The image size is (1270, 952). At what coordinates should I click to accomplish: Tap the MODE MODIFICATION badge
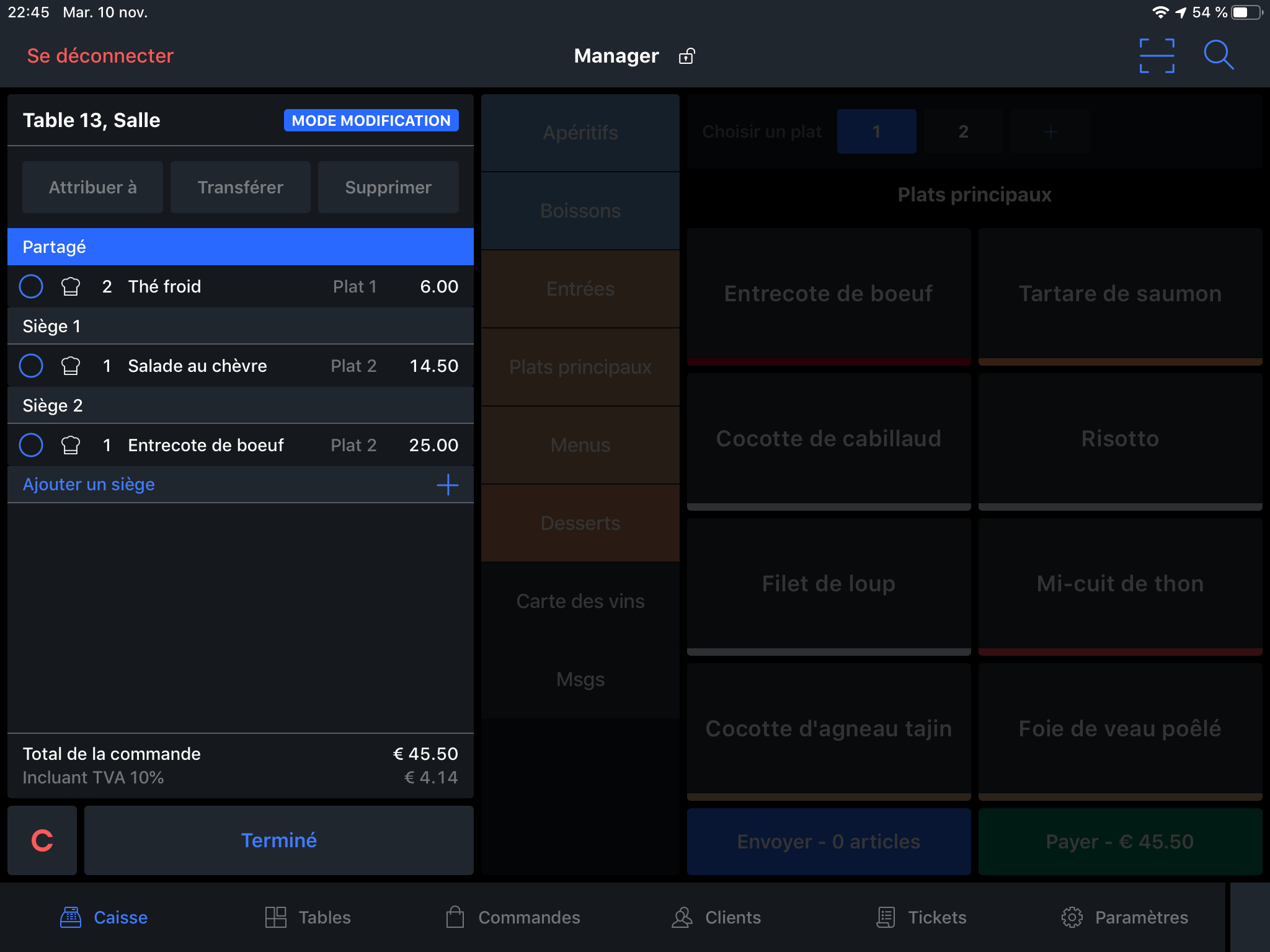371,120
